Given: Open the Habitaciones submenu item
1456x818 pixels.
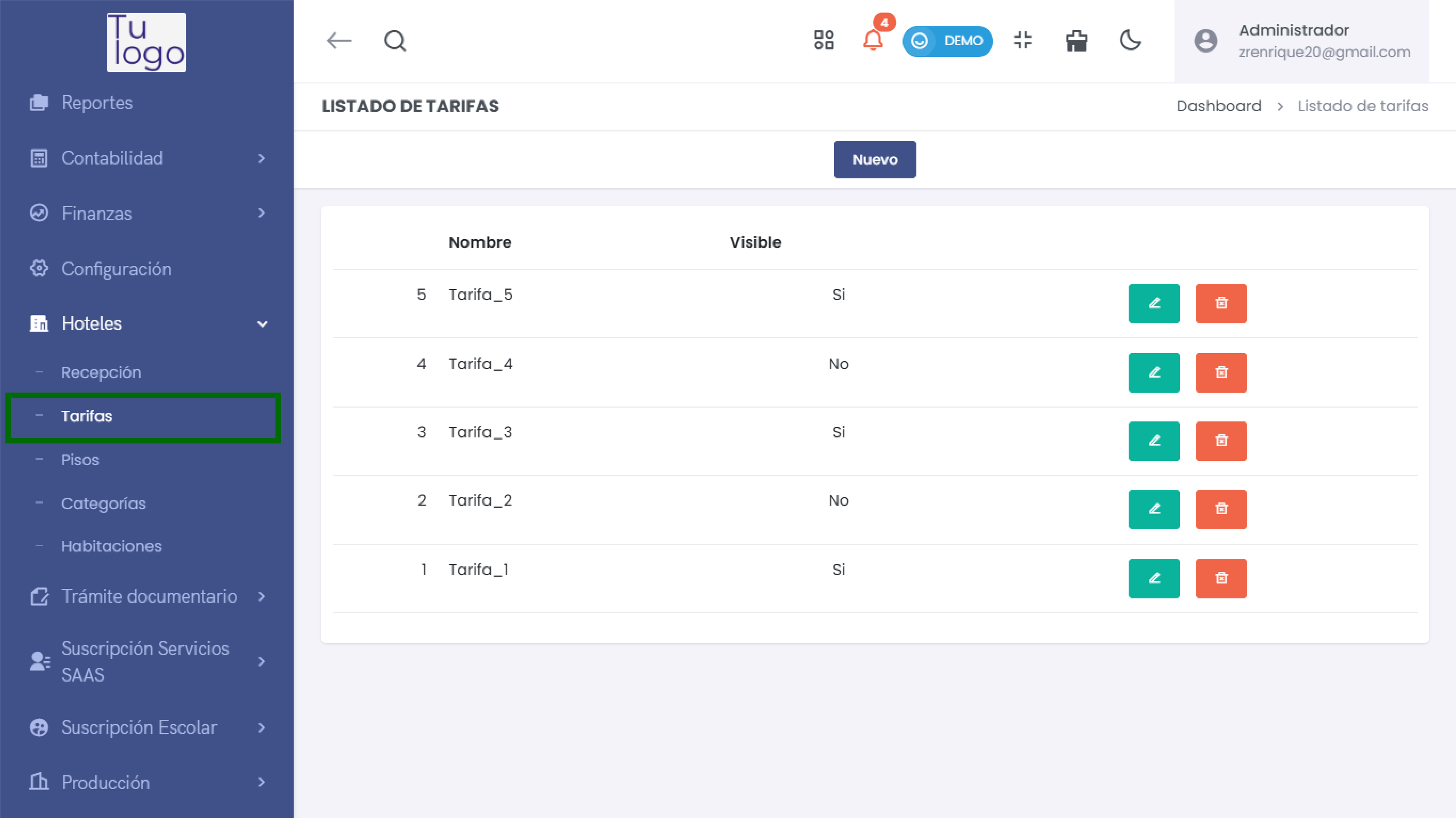Looking at the screenshot, I should 111,546.
